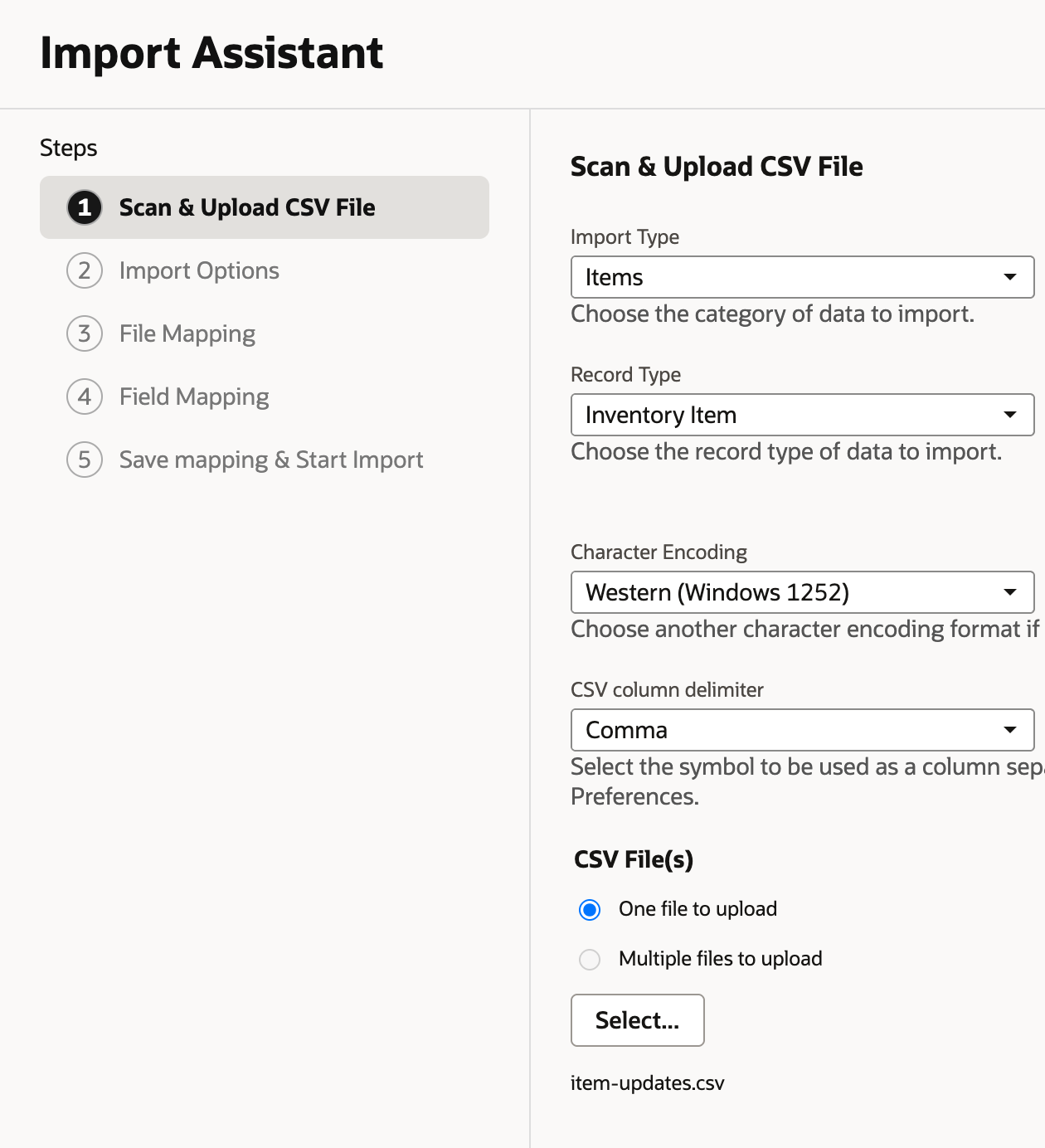The width and height of the screenshot is (1045, 1148).
Task: Open the Import Type dropdown
Action: pyautogui.click(x=803, y=277)
